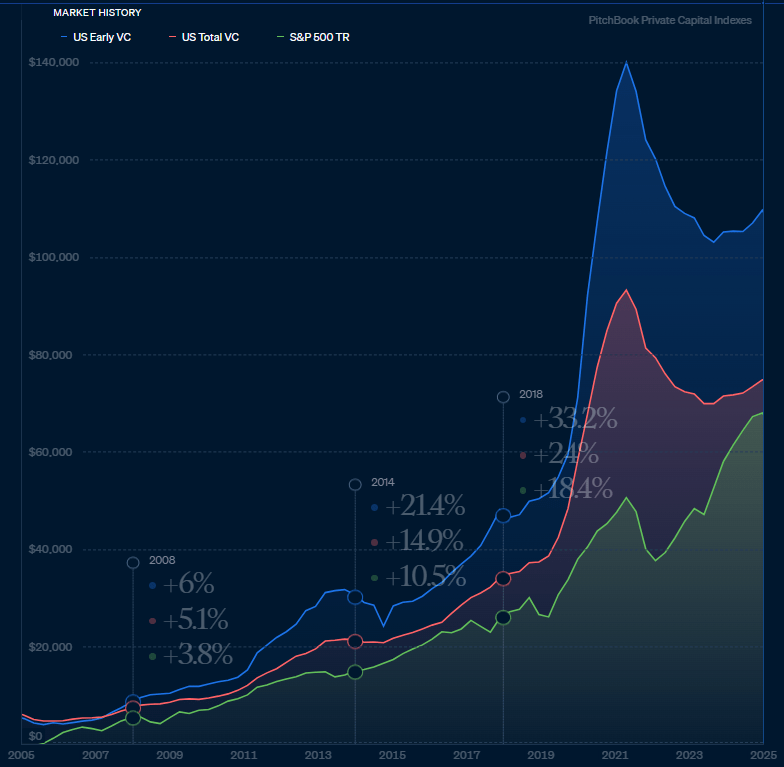Toggle the US Total VC legend series
Viewport: 784px width, 767px height.
tap(210, 37)
